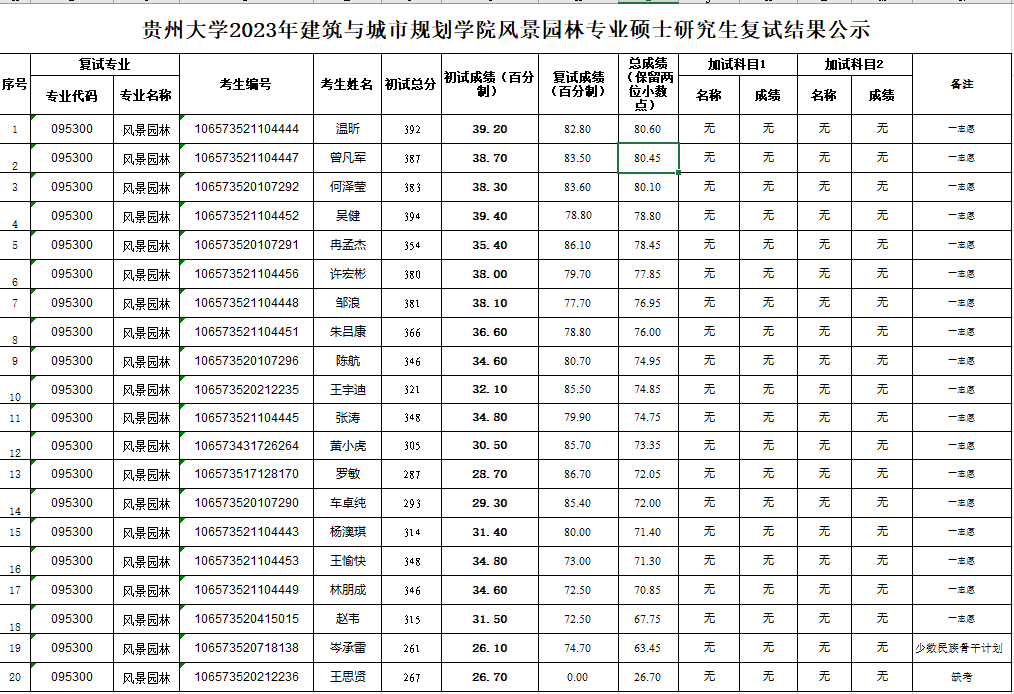
Task: Select the 初试总分 header cell
Action: coord(410,85)
